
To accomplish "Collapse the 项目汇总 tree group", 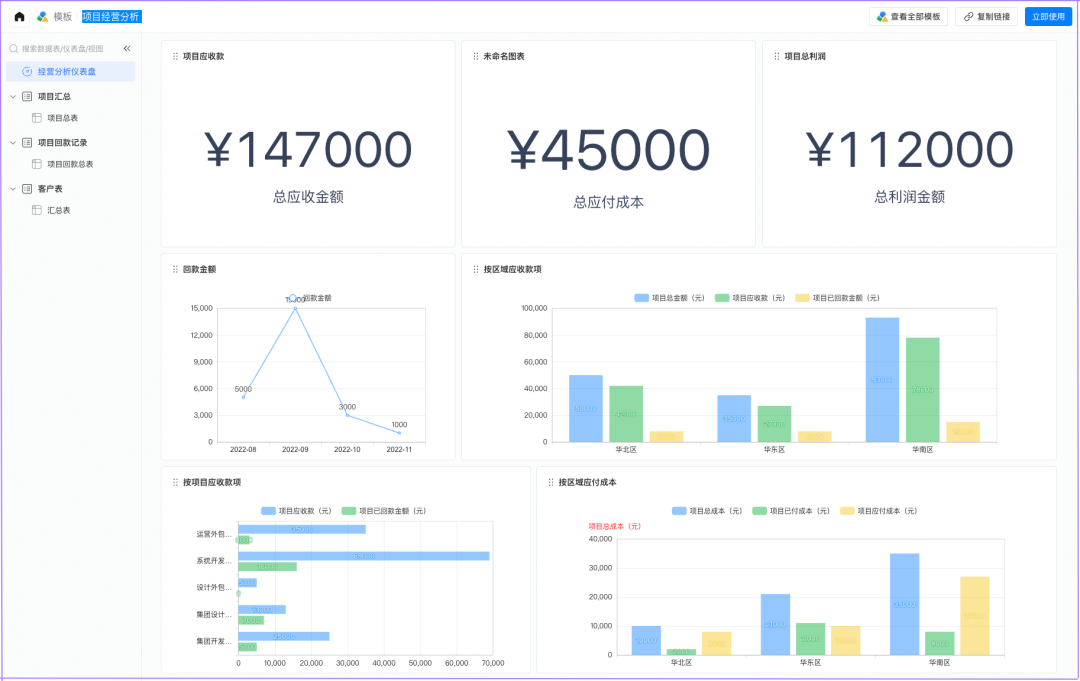I will 13,97.
